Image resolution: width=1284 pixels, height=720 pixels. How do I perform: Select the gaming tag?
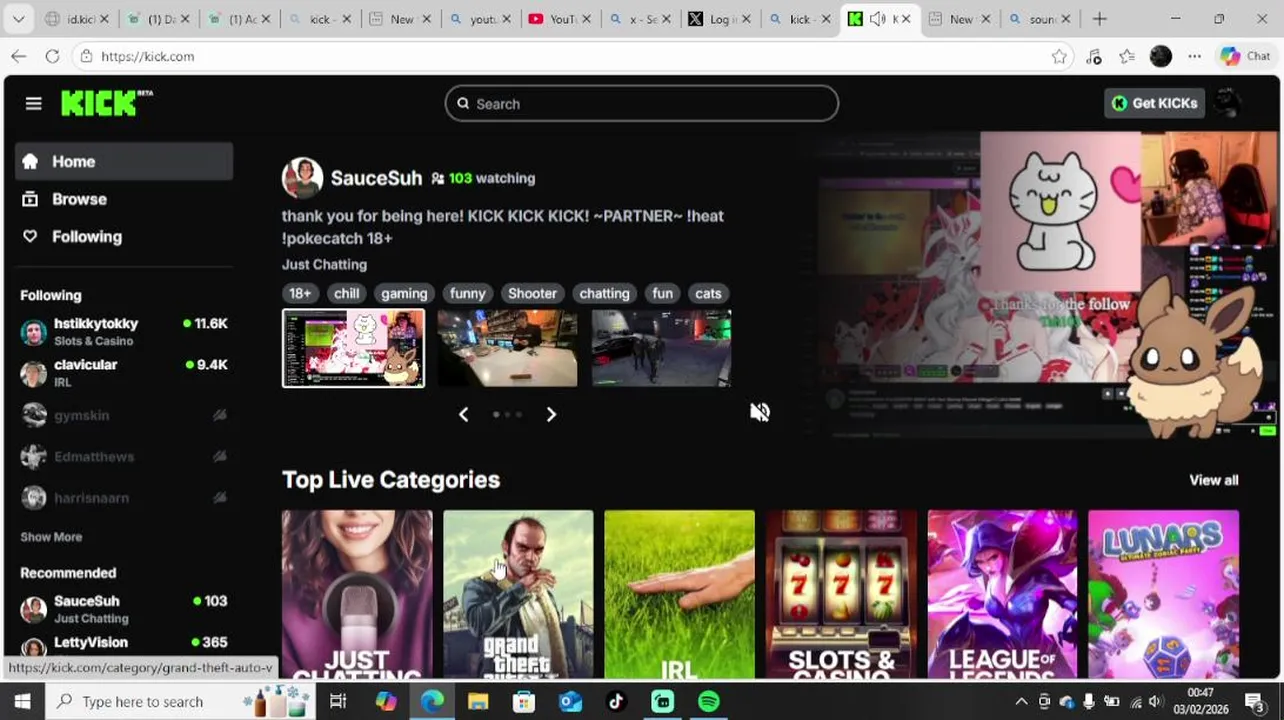point(404,293)
